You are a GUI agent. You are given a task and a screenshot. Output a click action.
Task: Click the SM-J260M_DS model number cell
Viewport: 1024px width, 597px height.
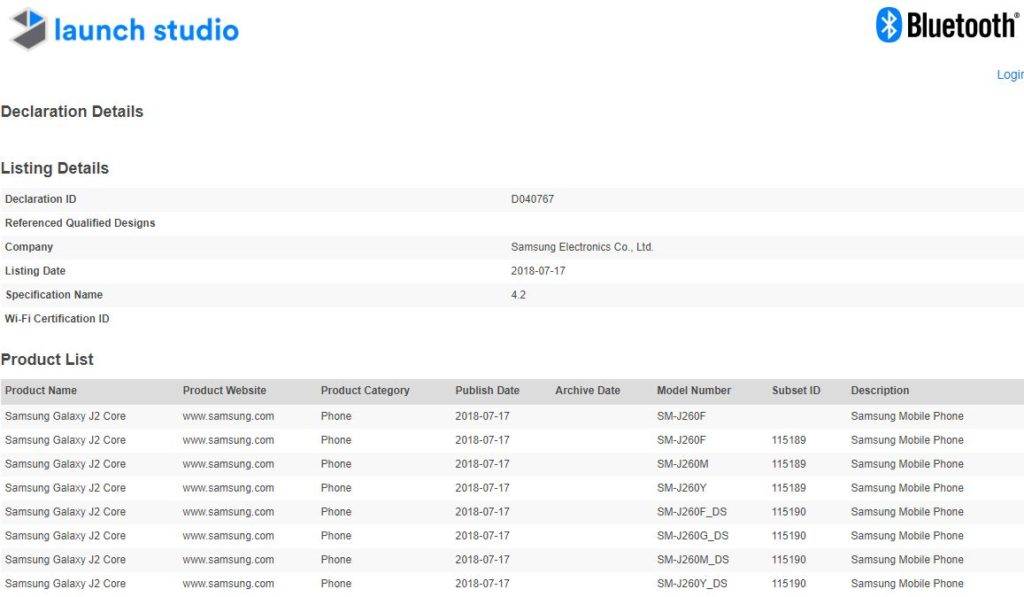pyautogui.click(x=693, y=560)
